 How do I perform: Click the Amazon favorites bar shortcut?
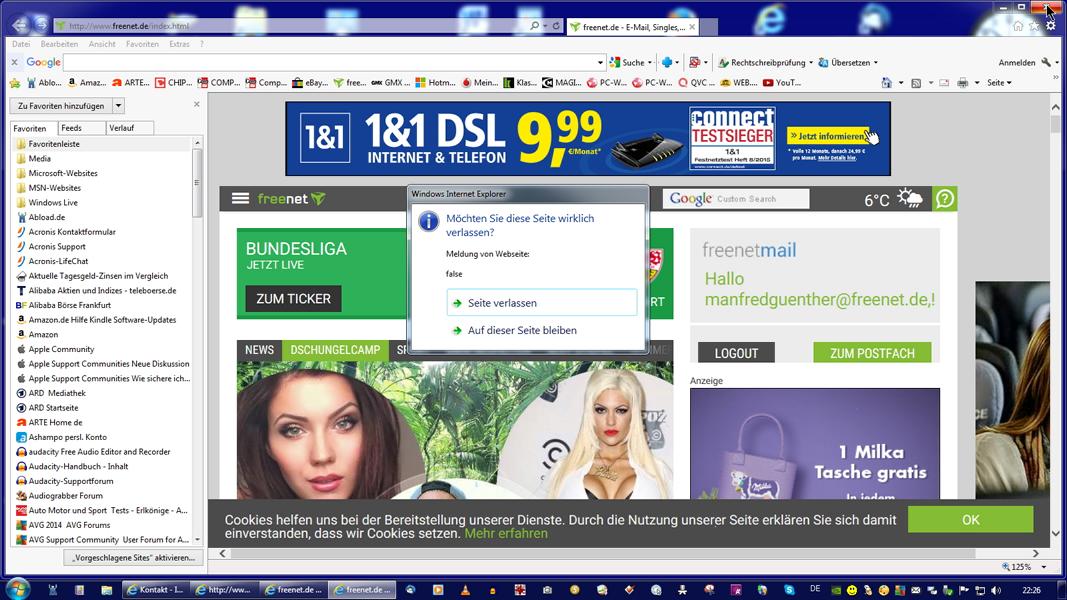click(86, 82)
